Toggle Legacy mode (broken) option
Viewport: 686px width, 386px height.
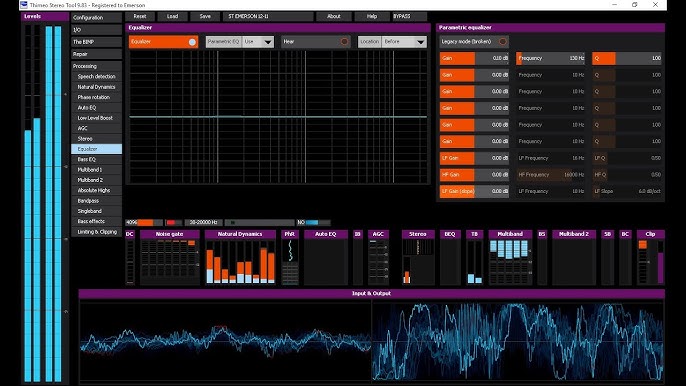pyautogui.click(x=474, y=42)
